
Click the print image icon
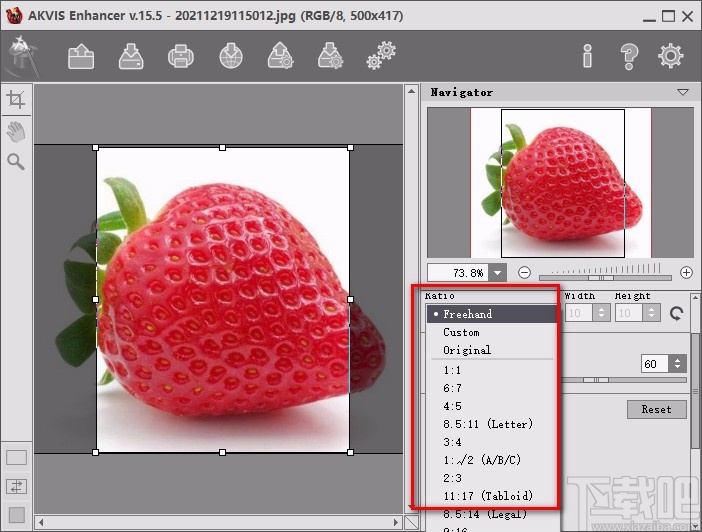[x=181, y=56]
